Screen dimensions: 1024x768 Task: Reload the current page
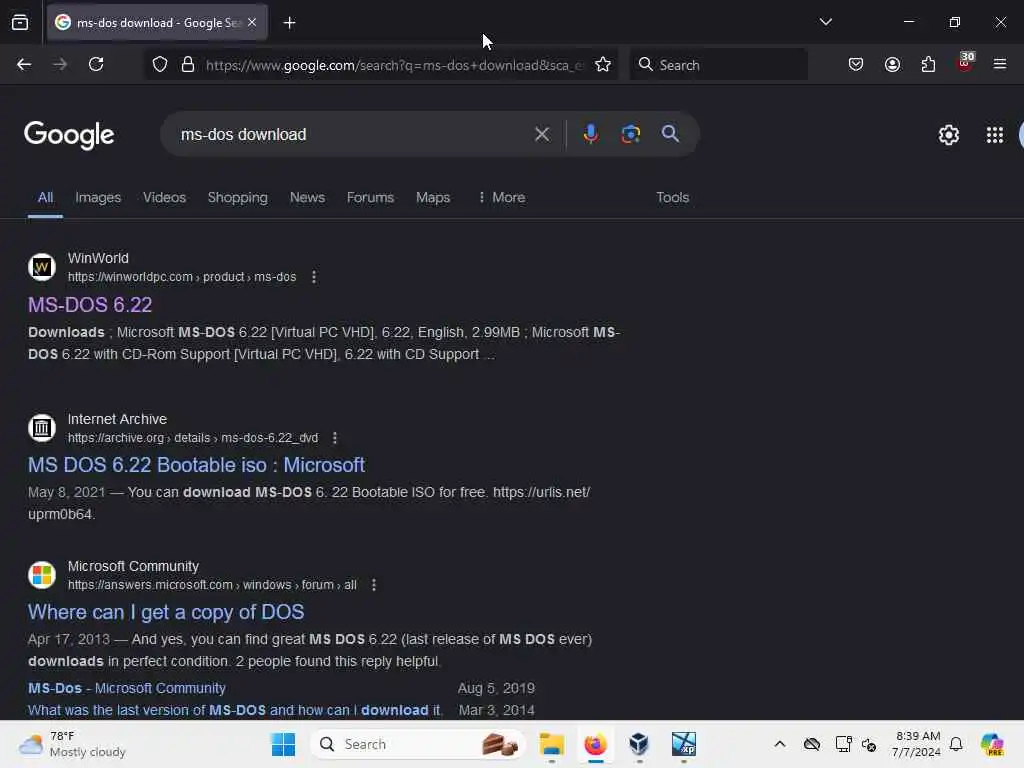click(96, 64)
